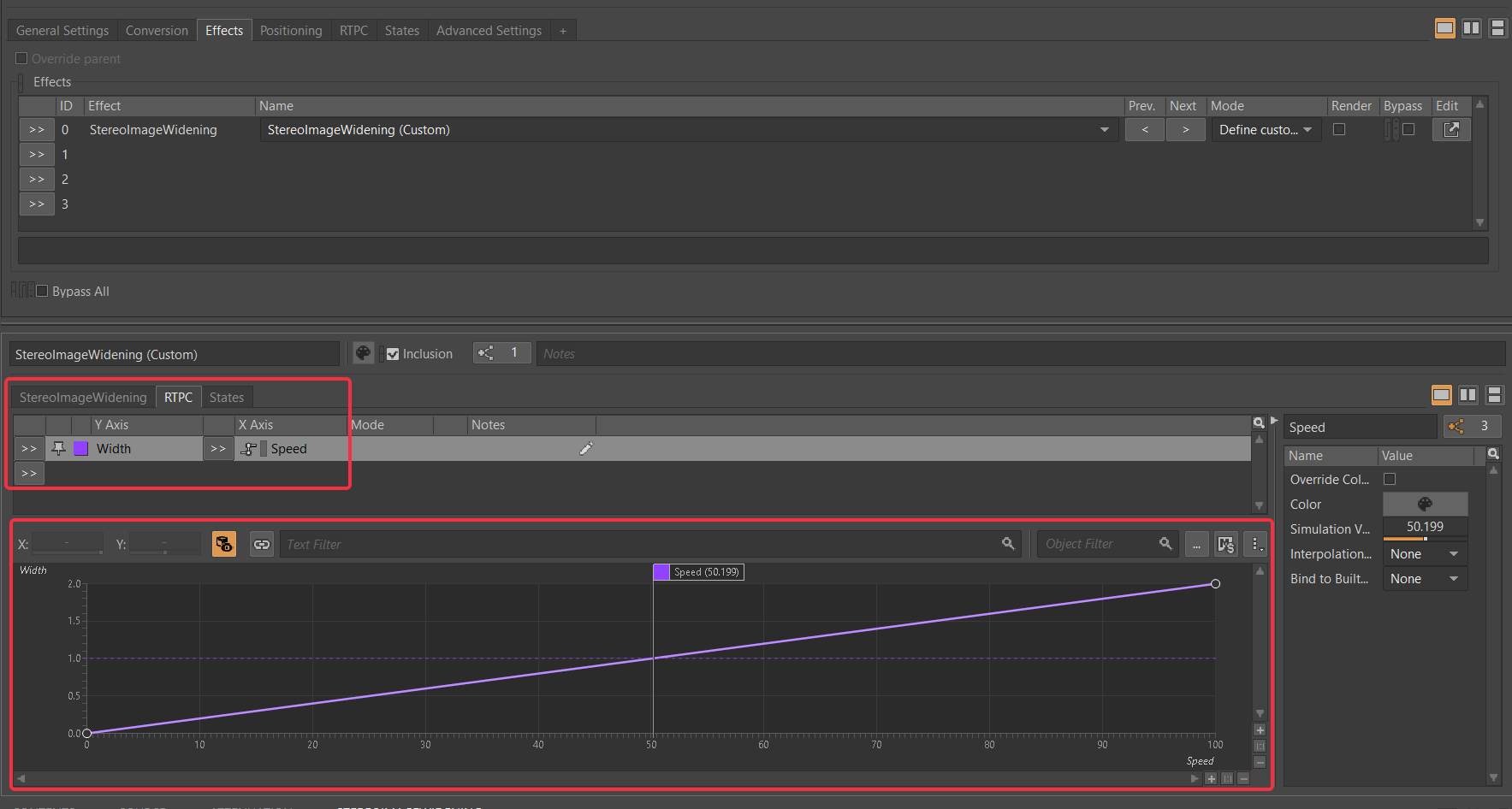Zoom out the graph vertically with minus
The height and width of the screenshot is (809, 1512).
[x=1260, y=762]
